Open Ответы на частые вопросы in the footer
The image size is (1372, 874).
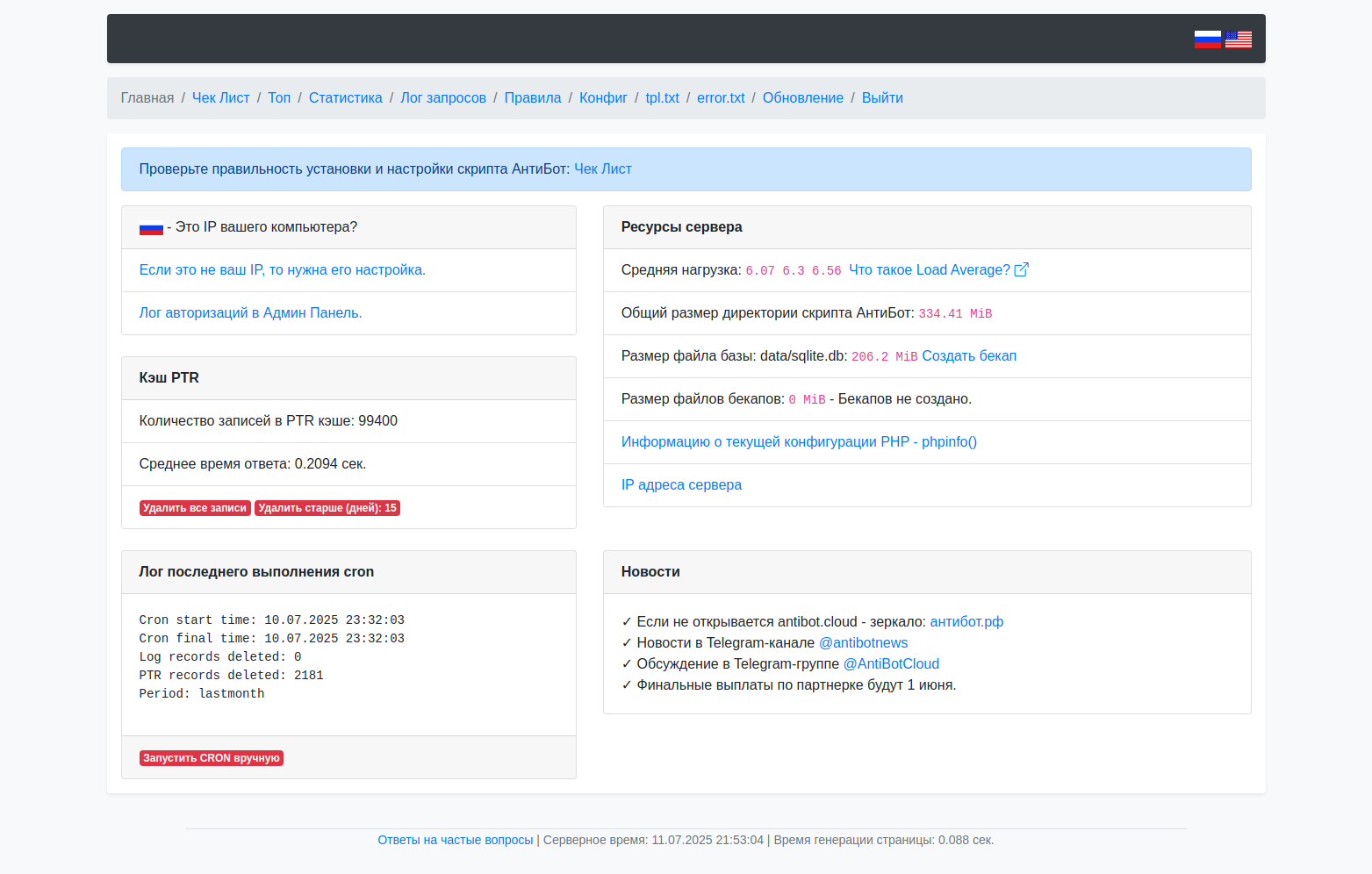pyautogui.click(x=455, y=840)
